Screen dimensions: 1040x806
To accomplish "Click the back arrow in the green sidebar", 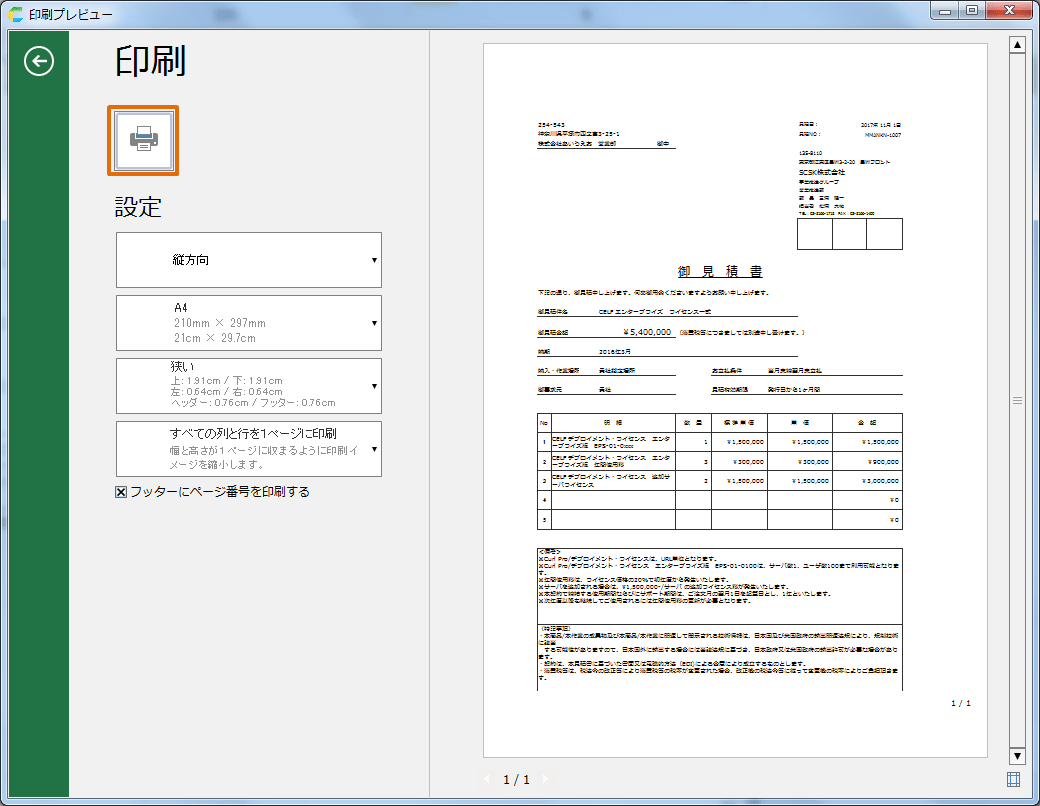I will click(x=38, y=63).
